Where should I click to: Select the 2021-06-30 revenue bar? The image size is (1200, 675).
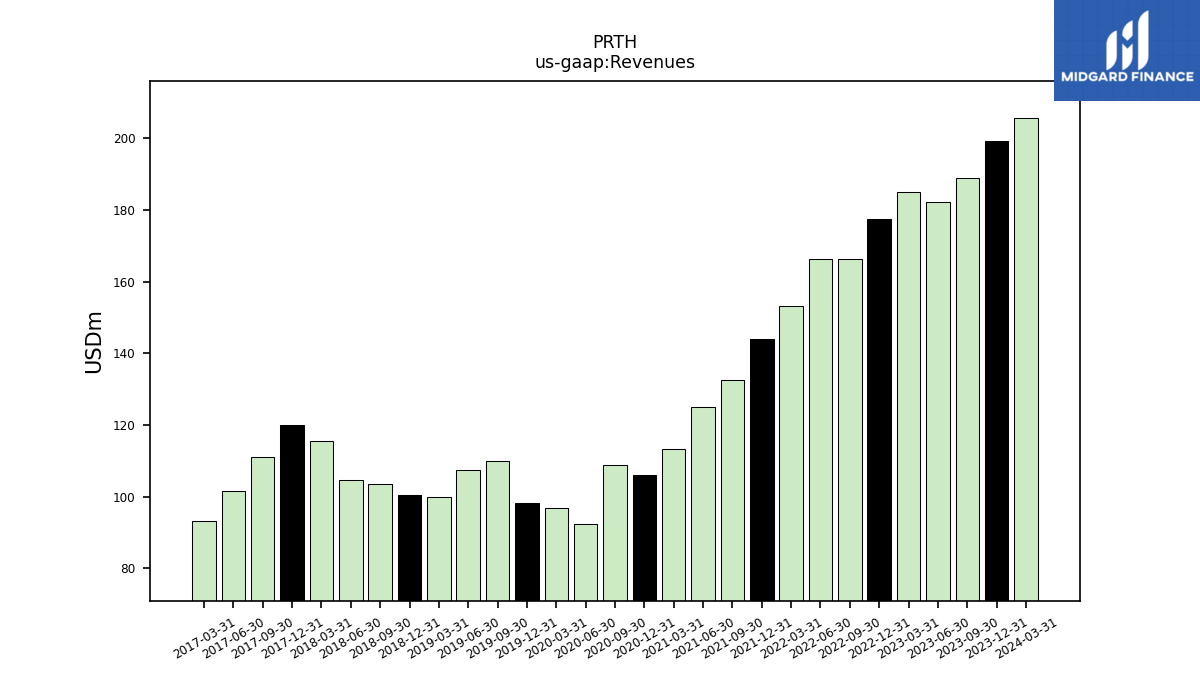coord(703,504)
